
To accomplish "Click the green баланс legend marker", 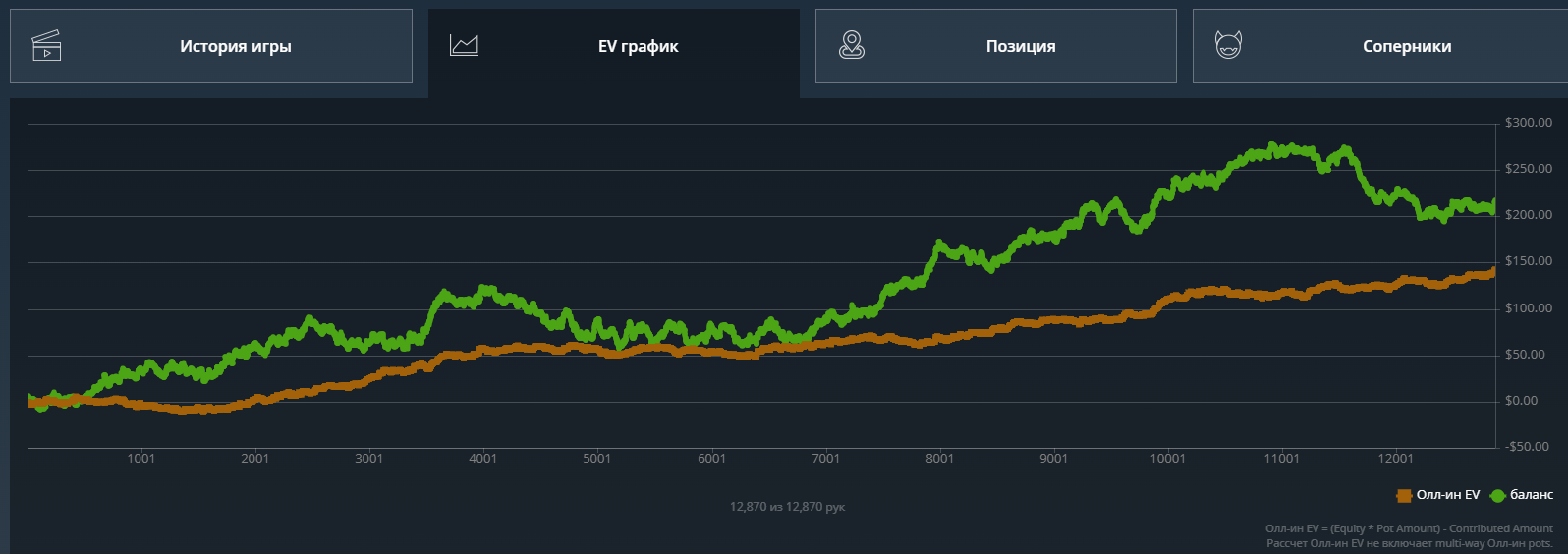I will pyautogui.click(x=1498, y=496).
